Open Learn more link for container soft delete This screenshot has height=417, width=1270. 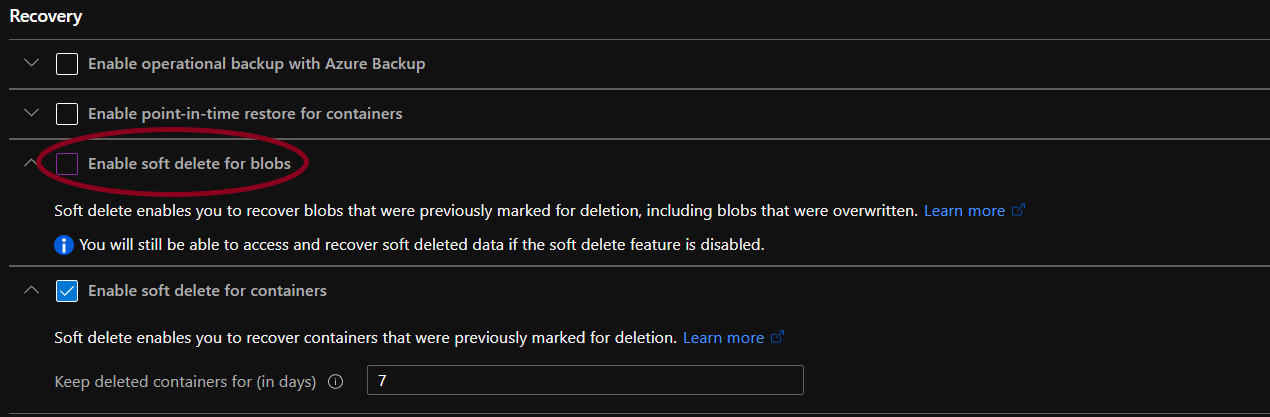click(723, 338)
